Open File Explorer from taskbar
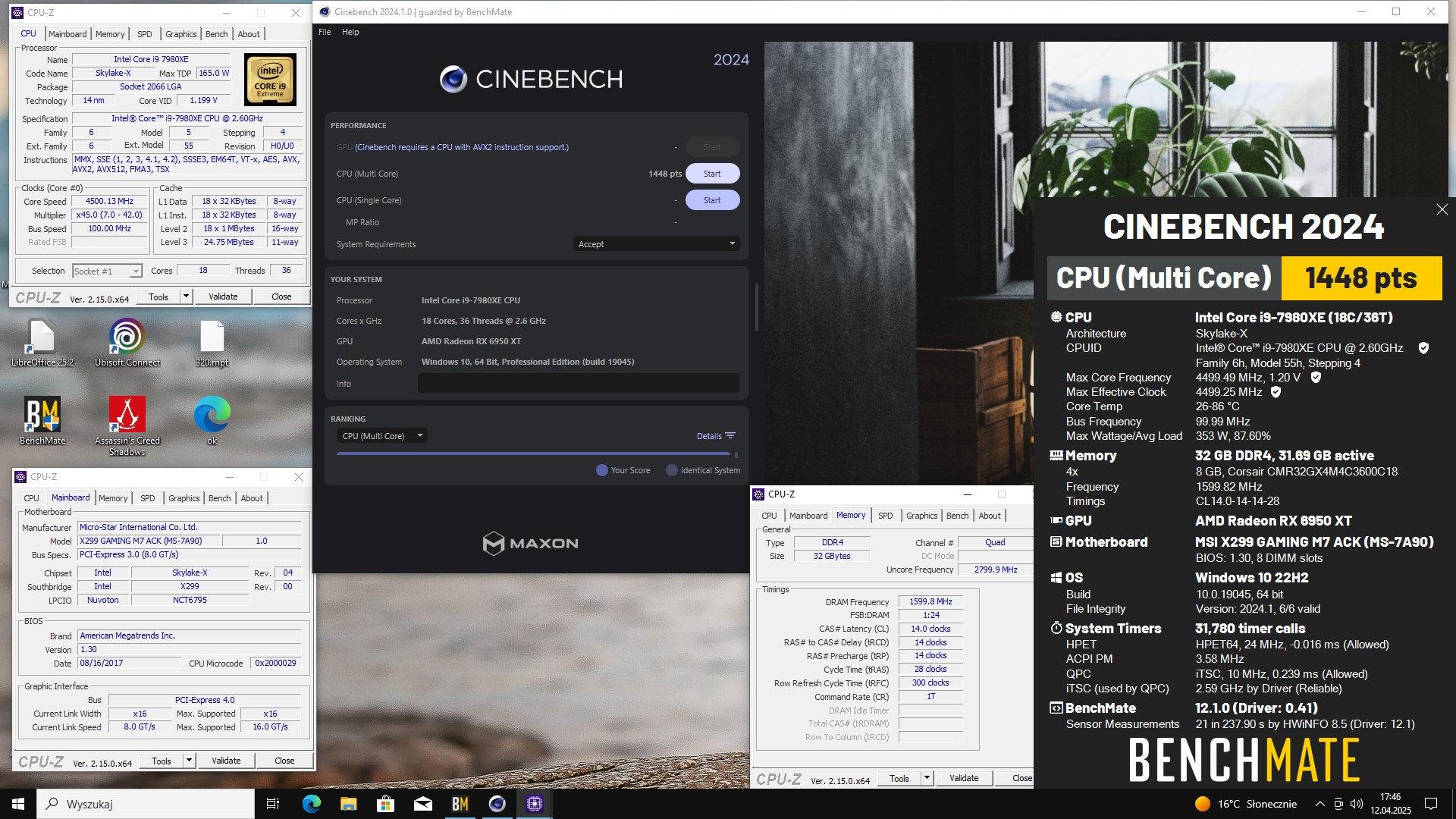This screenshot has width=1456, height=819. pyautogui.click(x=349, y=804)
